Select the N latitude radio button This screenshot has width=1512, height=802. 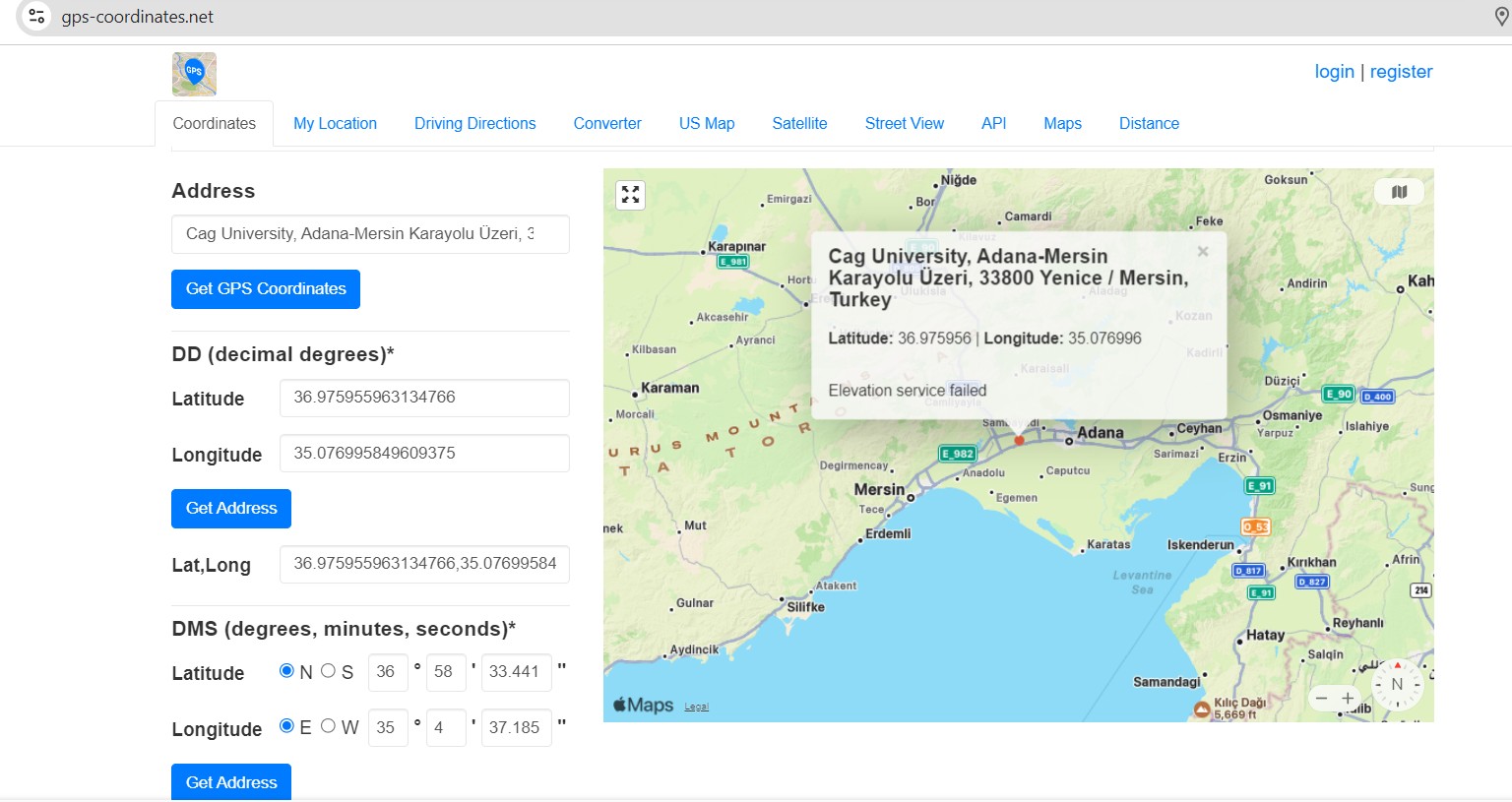(286, 670)
